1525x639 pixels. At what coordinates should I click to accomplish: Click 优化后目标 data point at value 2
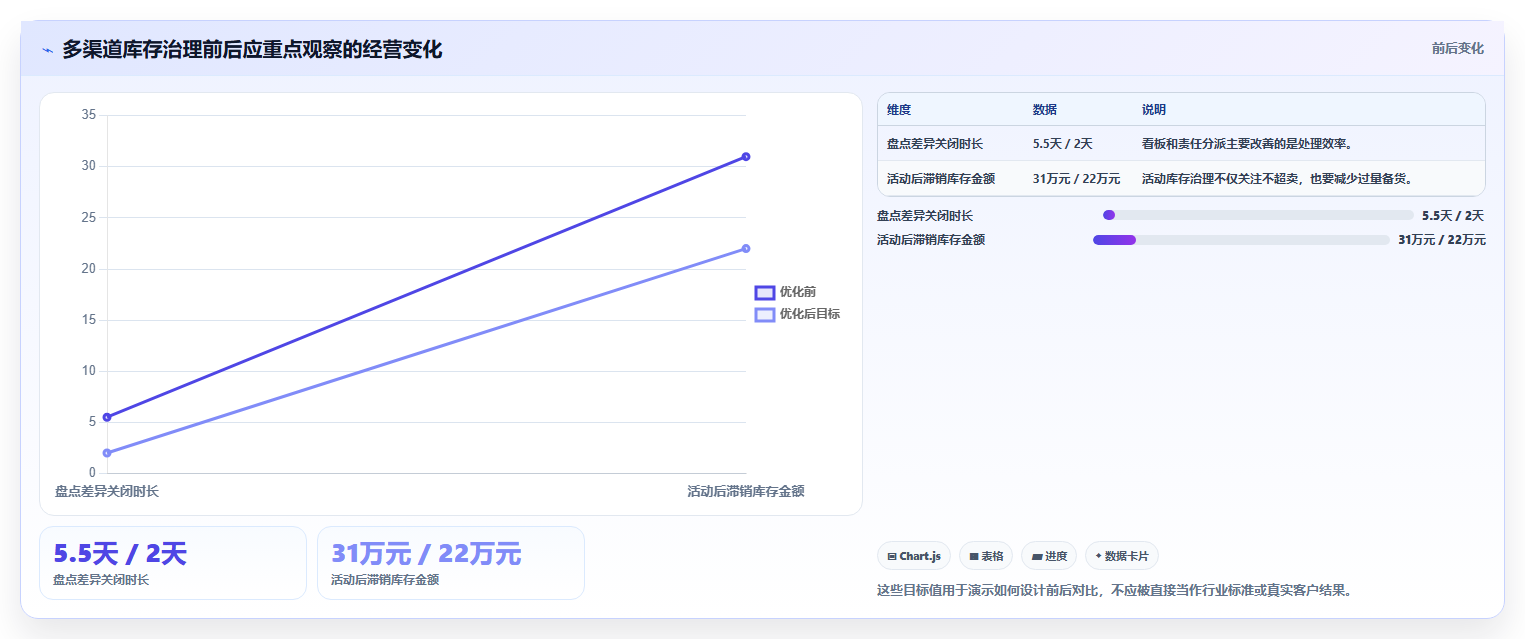pos(107,453)
